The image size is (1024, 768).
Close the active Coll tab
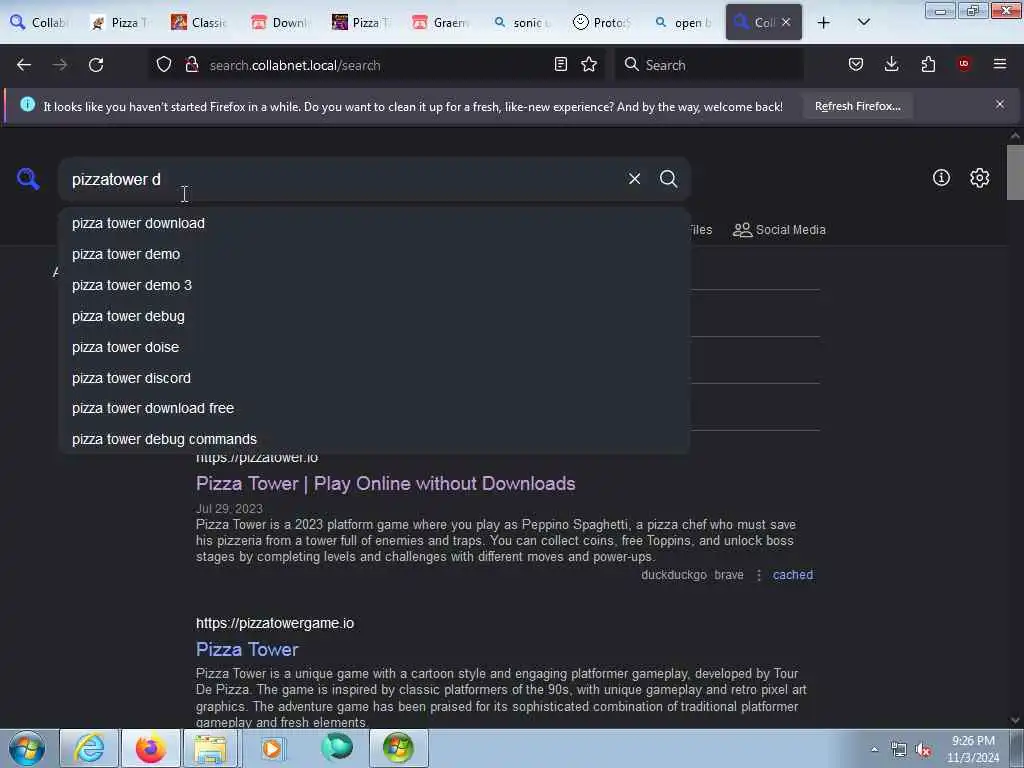[786, 22]
